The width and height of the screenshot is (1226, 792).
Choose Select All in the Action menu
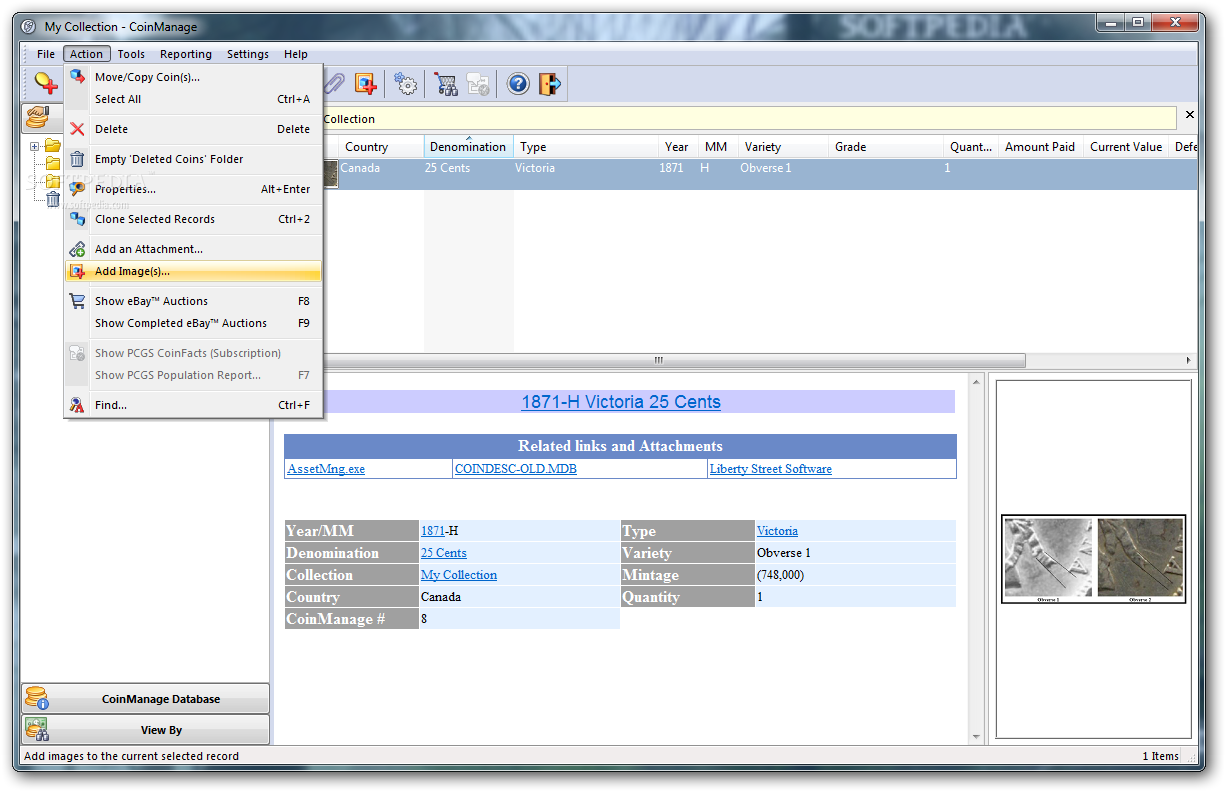[x=193, y=99]
